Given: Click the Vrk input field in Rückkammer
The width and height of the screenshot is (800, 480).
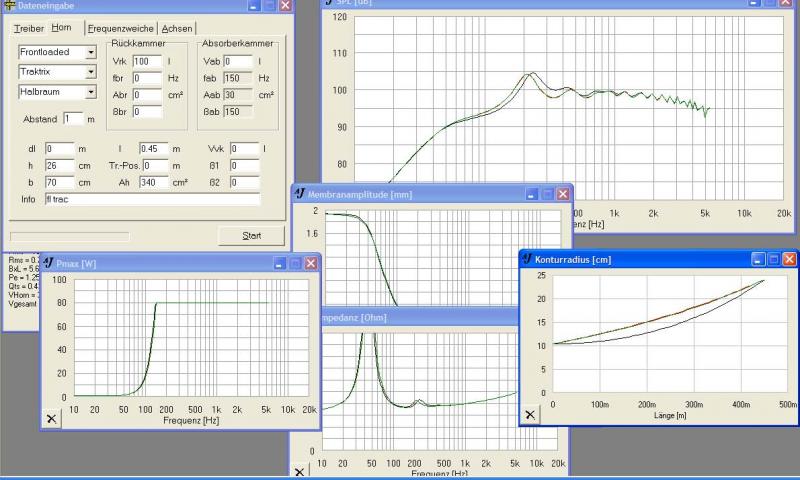Looking at the screenshot, I should pos(146,62).
